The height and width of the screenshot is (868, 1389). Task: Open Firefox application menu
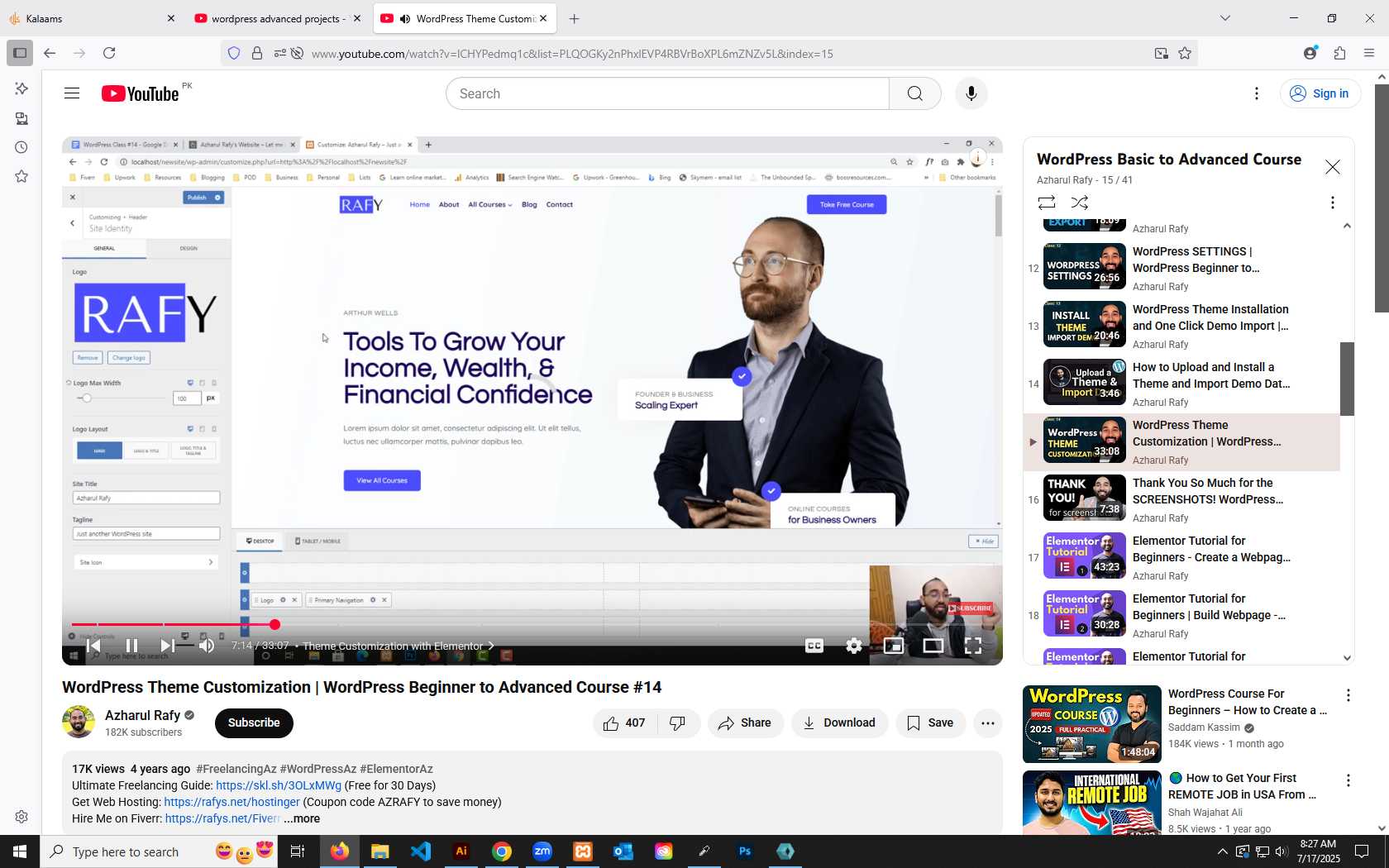1368,53
